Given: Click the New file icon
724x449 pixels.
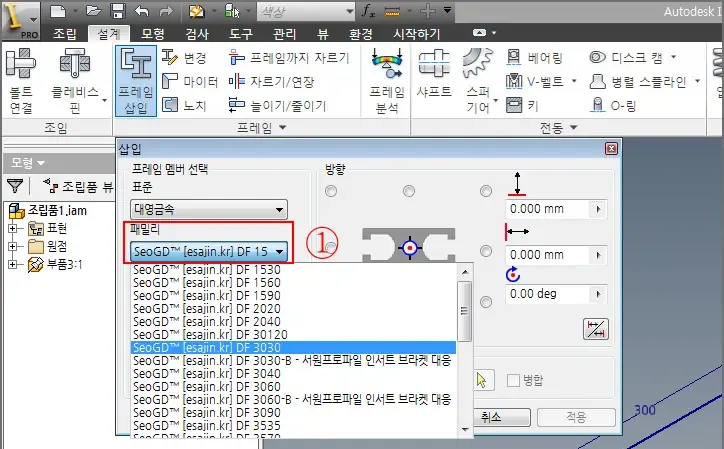Looking at the screenshot, I should point(58,11).
